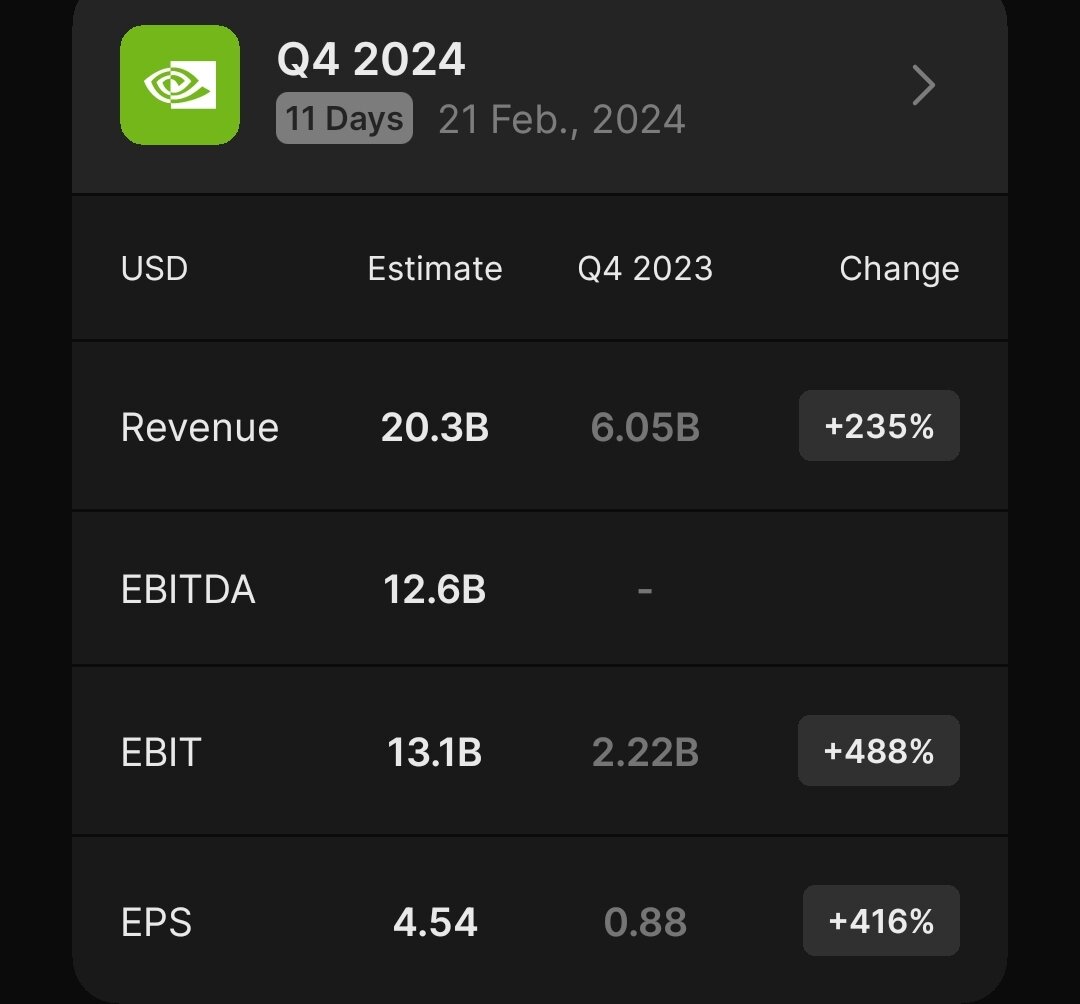Click the +416% EPS change badge

(881, 921)
